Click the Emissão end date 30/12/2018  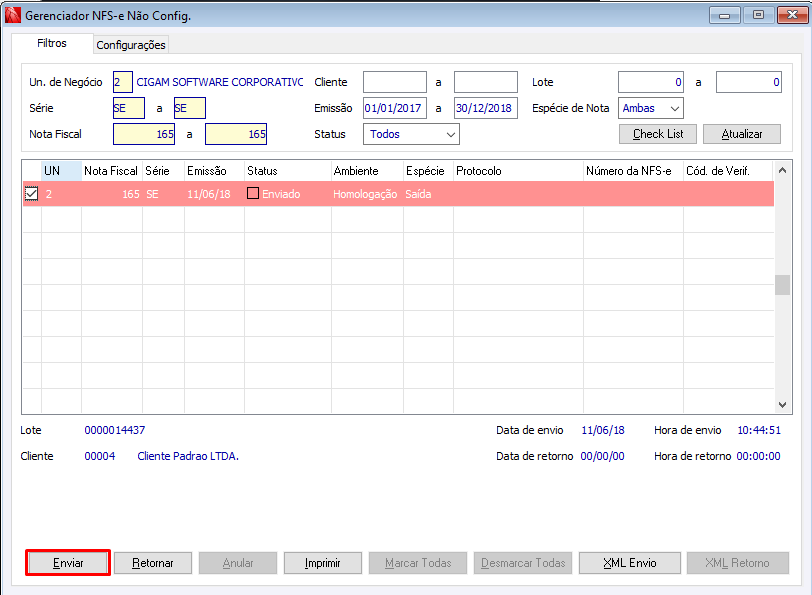[486, 108]
